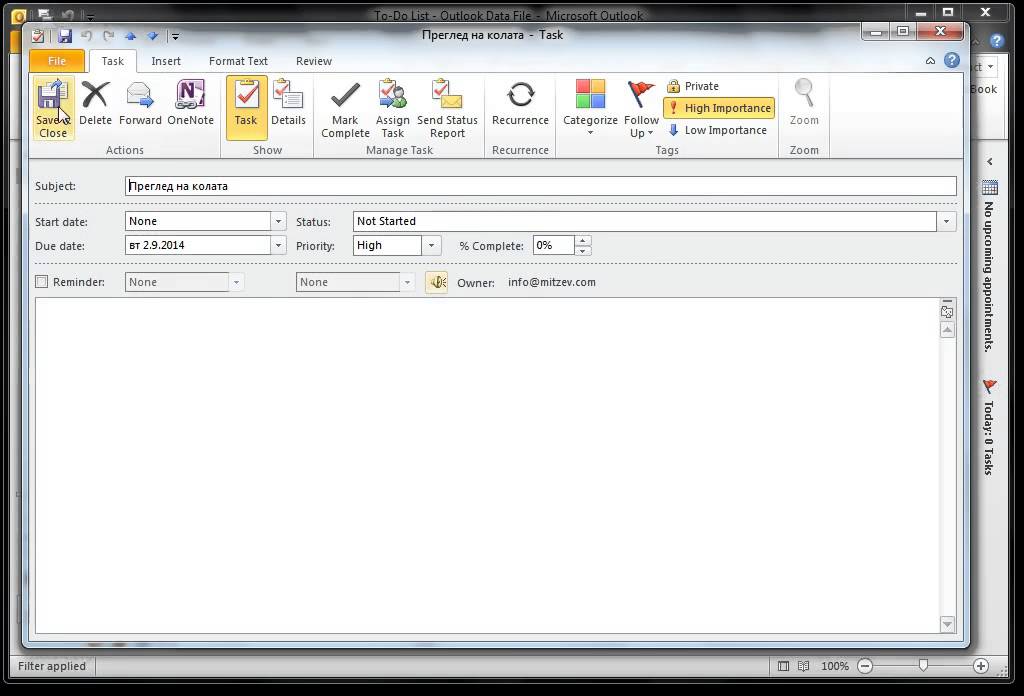Viewport: 1024px width, 696px height.
Task: Show the task Details page
Action: (x=288, y=103)
